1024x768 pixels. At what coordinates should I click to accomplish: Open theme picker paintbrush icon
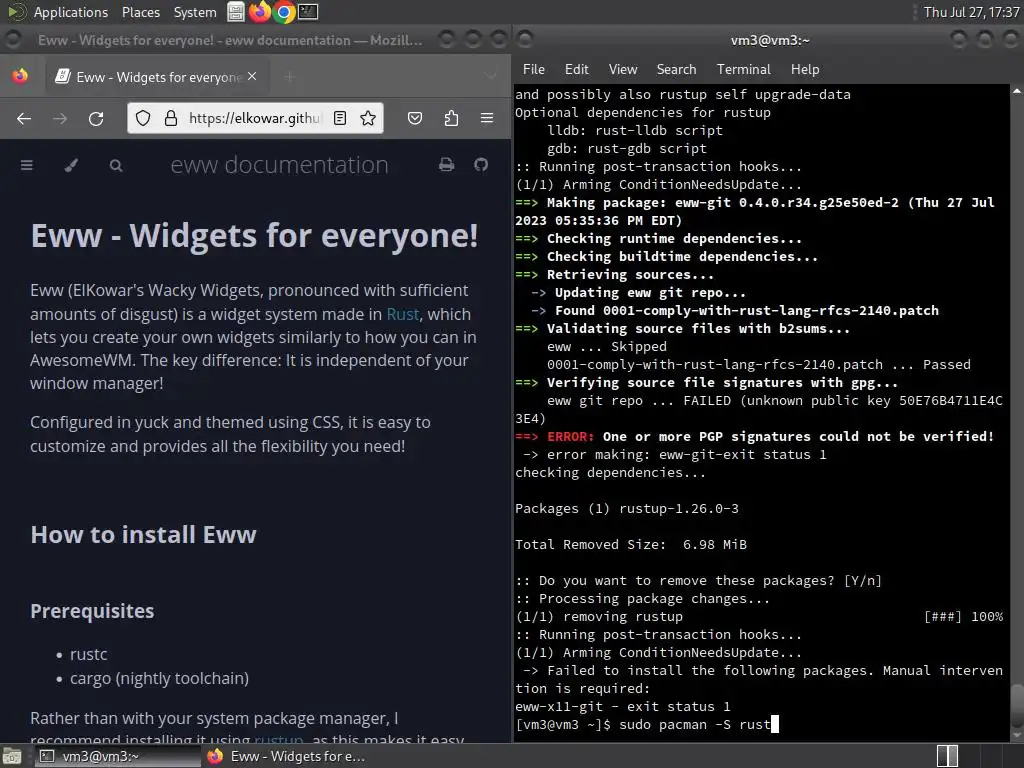pos(71,165)
